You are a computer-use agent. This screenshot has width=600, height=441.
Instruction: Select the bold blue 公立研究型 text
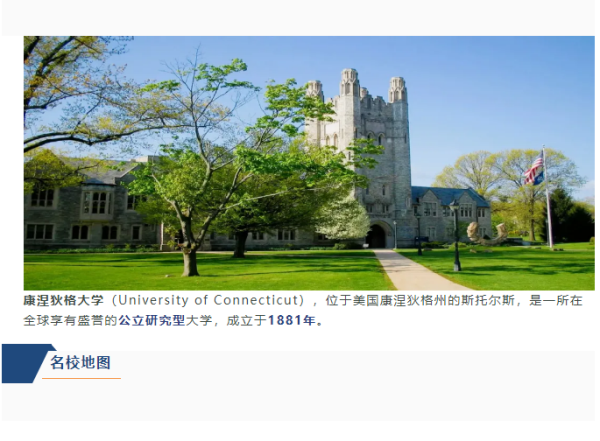(x=152, y=320)
